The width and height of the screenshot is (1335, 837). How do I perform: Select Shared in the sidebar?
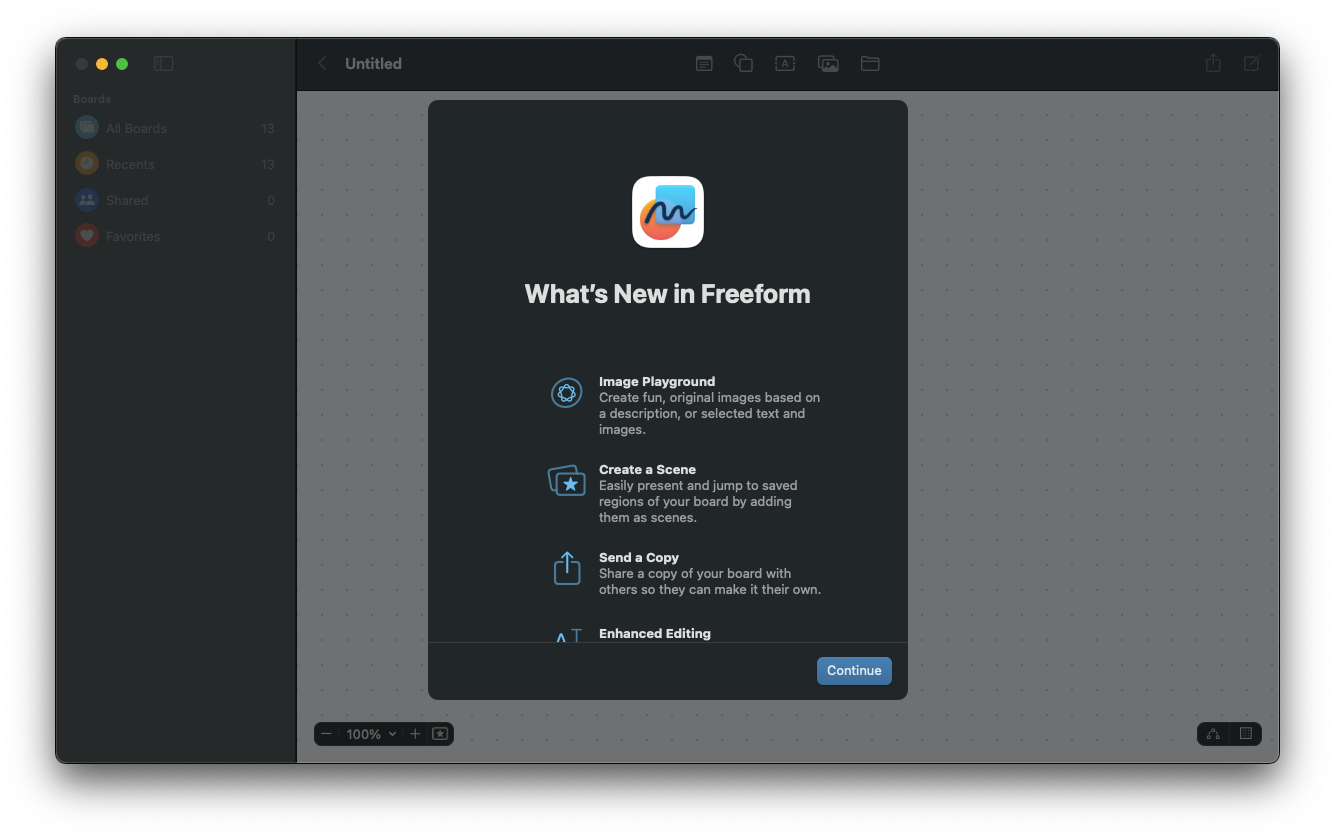click(x=175, y=200)
